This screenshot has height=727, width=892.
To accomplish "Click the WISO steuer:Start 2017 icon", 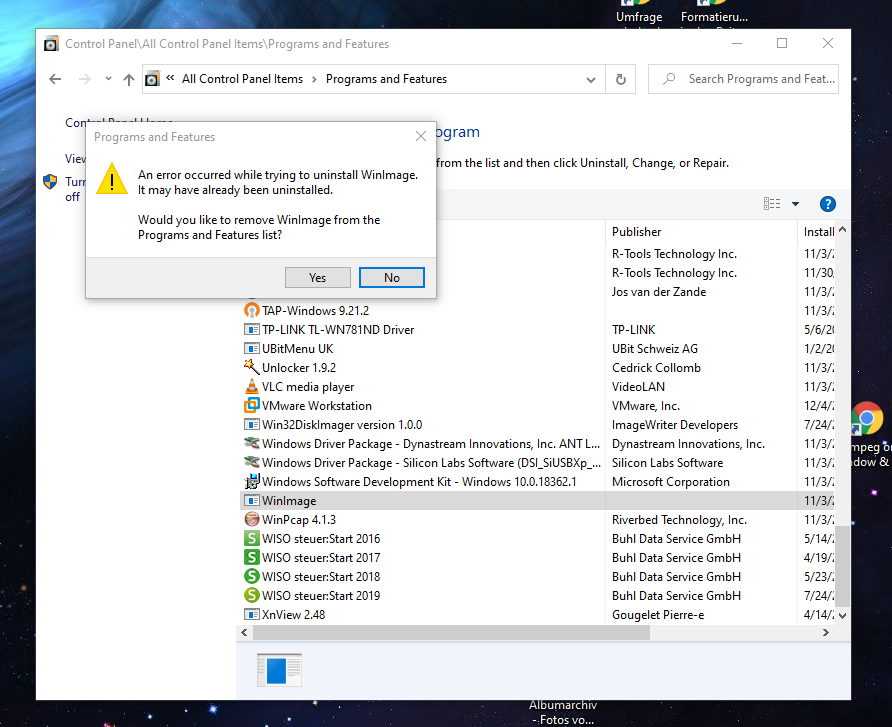I will click(x=251, y=557).
